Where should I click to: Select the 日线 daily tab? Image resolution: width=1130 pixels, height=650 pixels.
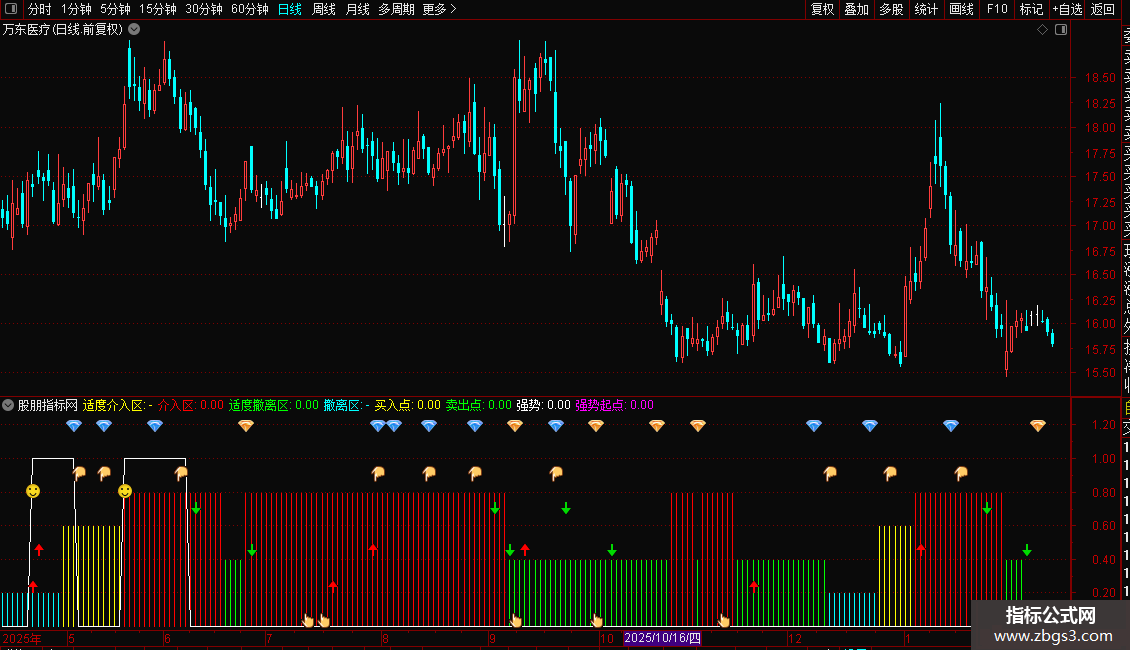[290, 9]
